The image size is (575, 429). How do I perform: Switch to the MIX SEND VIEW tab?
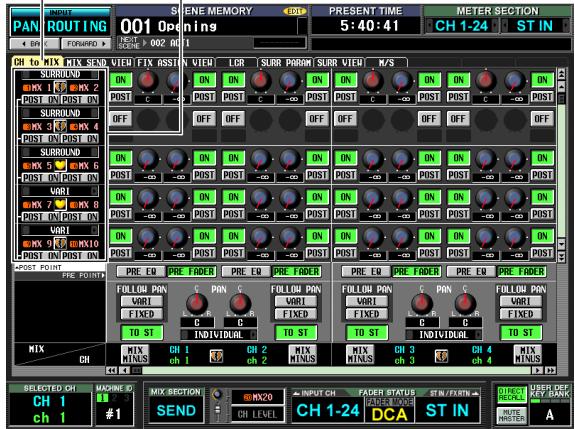click(99, 63)
